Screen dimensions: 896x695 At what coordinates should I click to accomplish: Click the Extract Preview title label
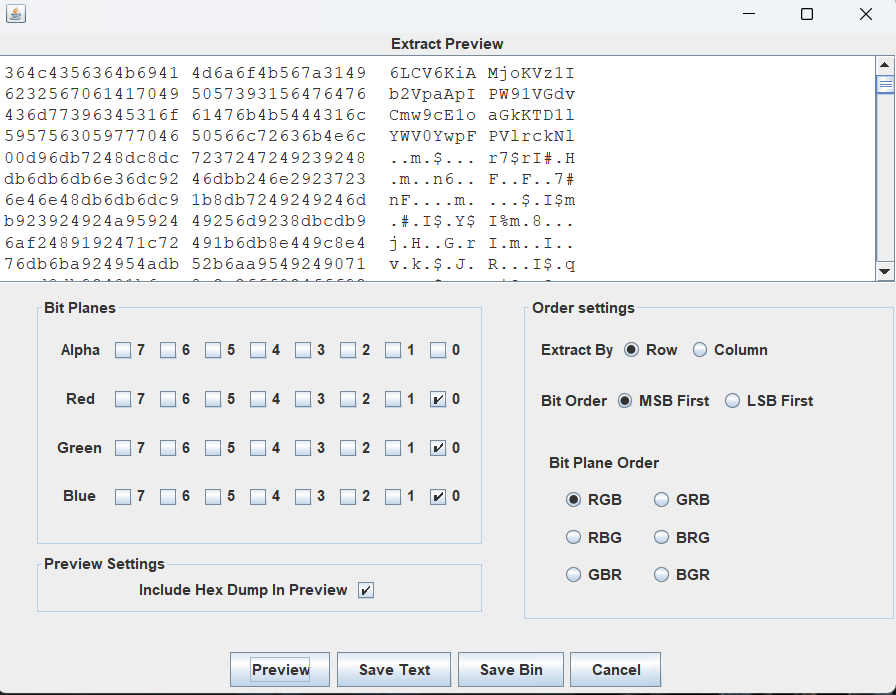pyautogui.click(x=447, y=44)
